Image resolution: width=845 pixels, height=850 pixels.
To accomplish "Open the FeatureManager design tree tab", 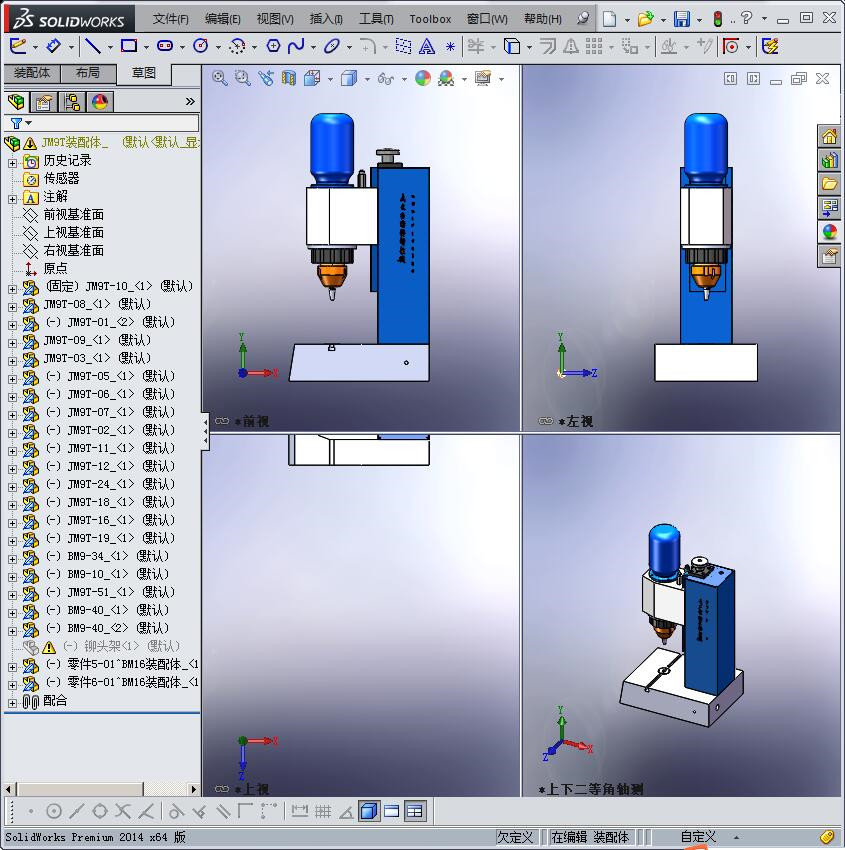I will (x=16, y=102).
